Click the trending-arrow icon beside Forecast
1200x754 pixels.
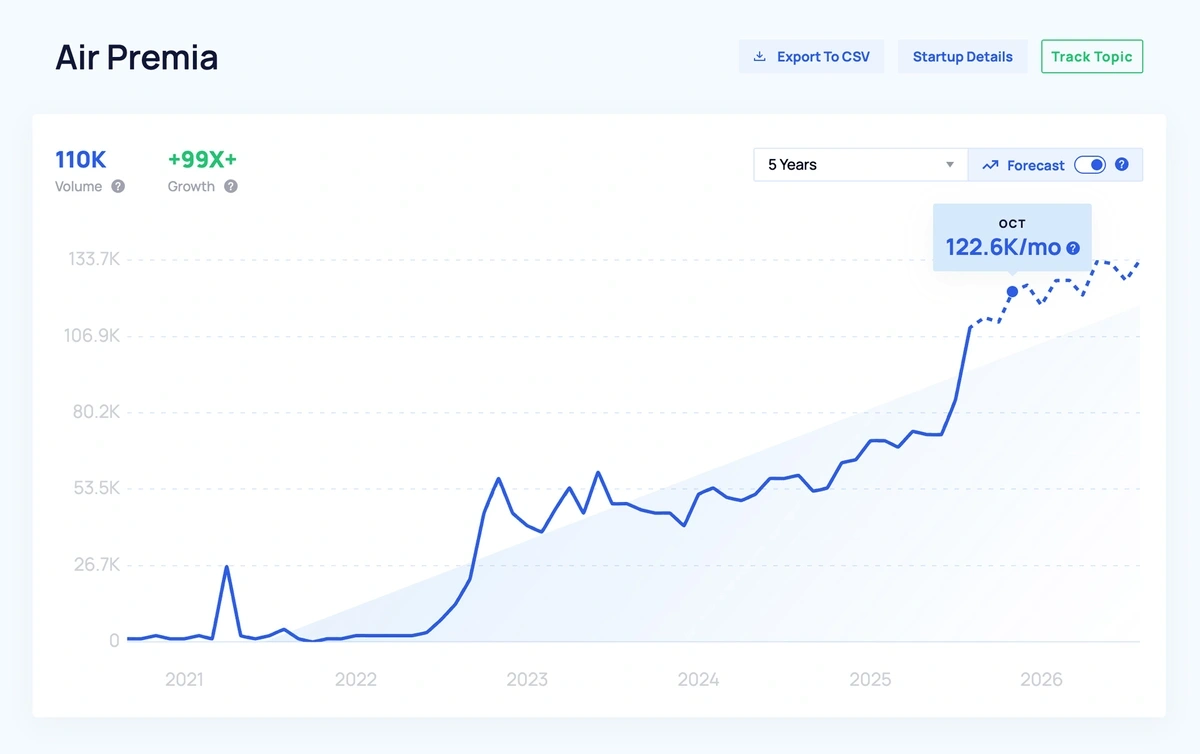[x=991, y=164]
